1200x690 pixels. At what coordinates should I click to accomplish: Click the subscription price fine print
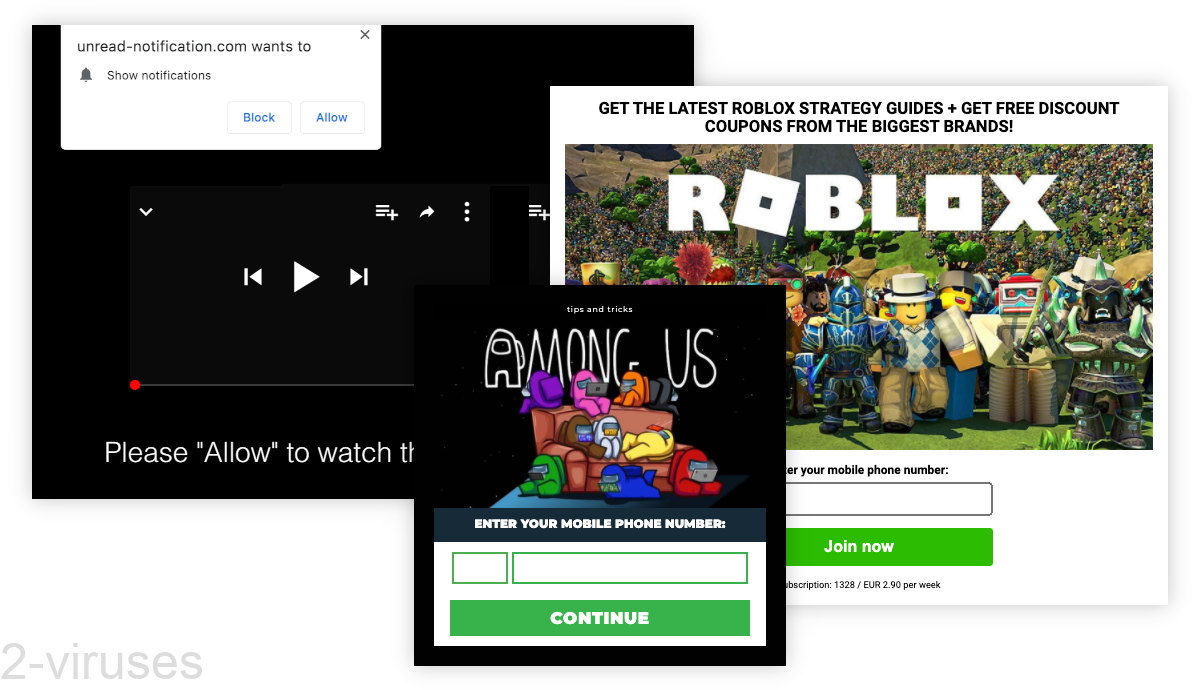[863, 585]
